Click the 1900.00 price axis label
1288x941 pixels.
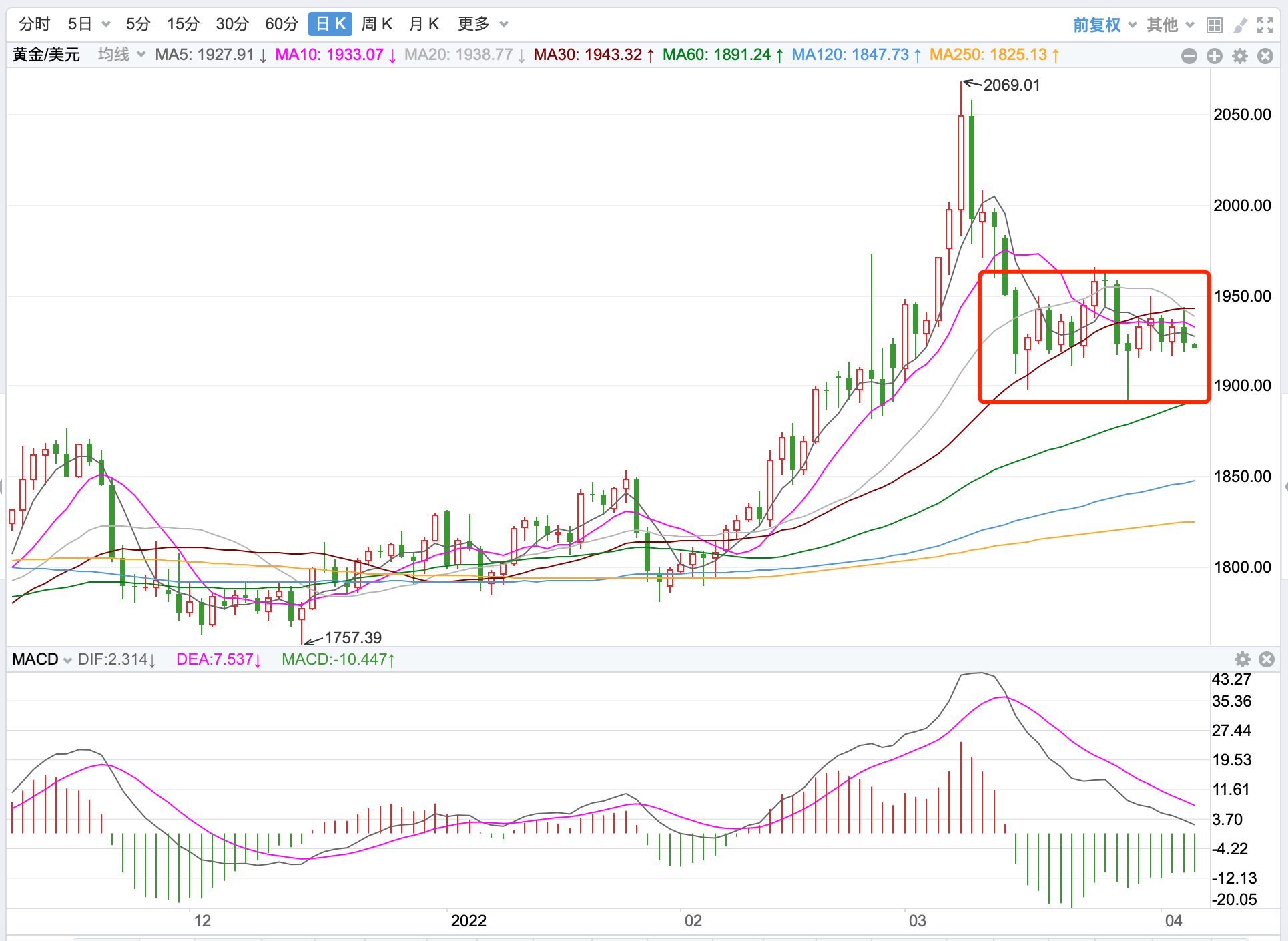tap(1243, 386)
